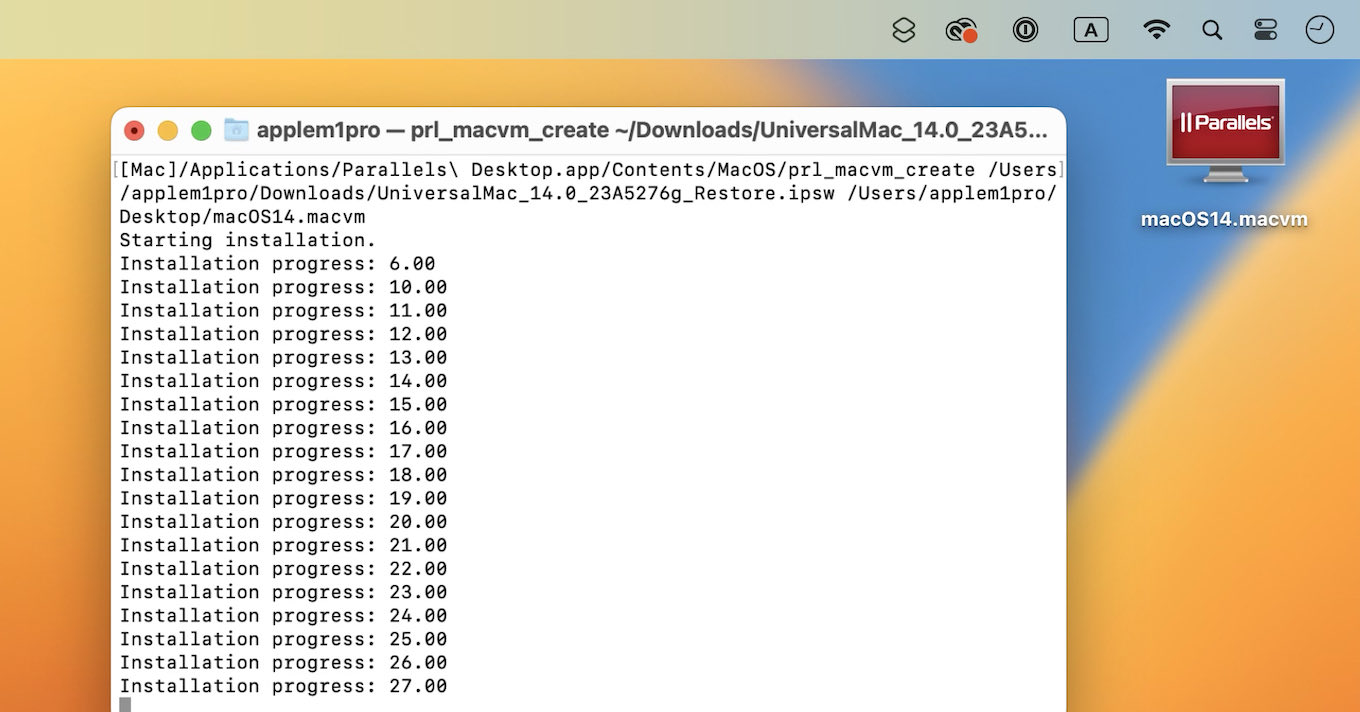Click the 1Password menu bar icon
1360x712 pixels.
(x=1025, y=29)
